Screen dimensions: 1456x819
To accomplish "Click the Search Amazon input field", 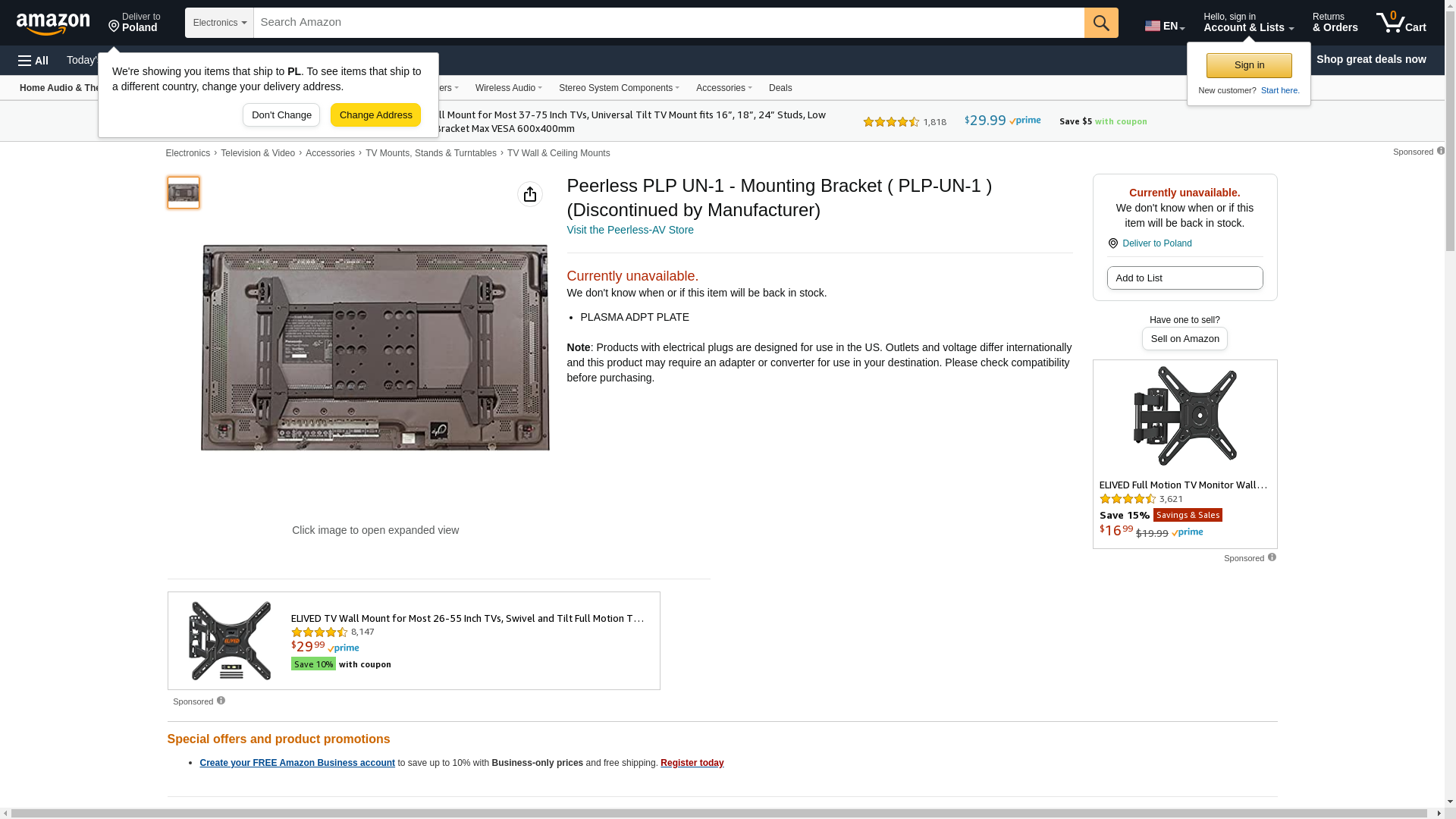I will tap(667, 23).
